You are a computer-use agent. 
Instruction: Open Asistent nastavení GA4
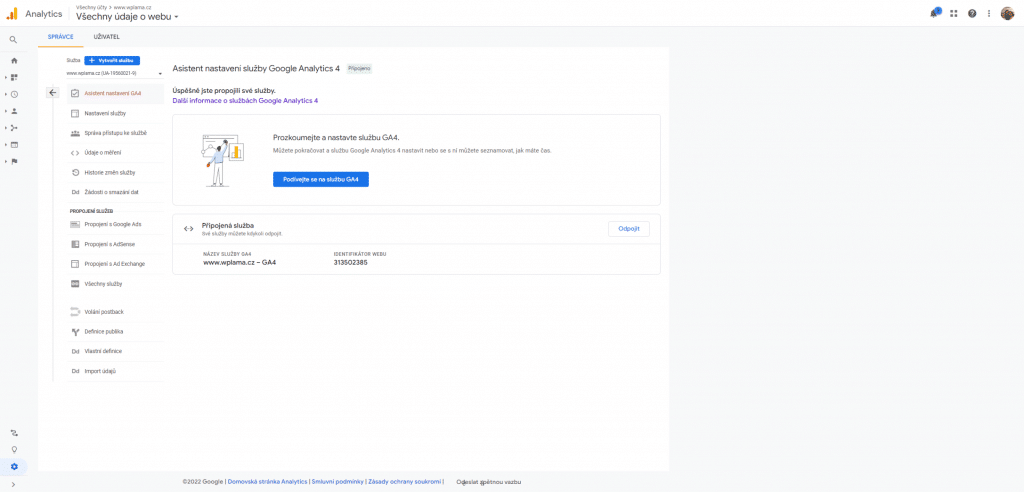pyautogui.click(x=116, y=93)
